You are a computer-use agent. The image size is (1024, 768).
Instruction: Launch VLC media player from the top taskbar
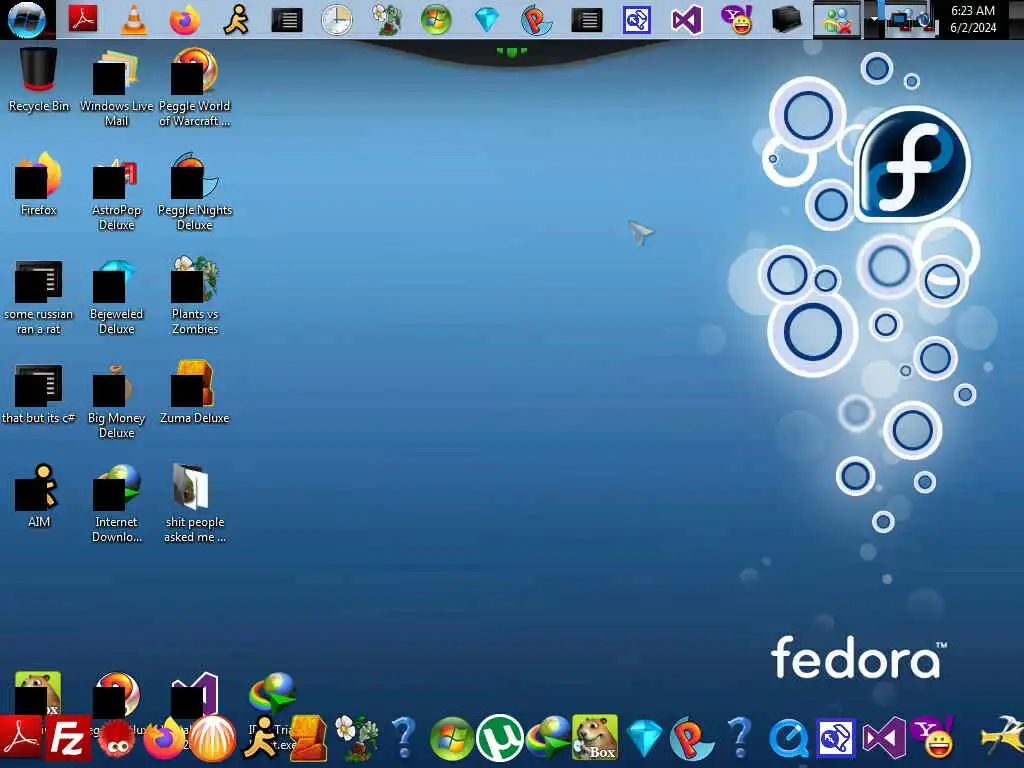[x=134, y=20]
